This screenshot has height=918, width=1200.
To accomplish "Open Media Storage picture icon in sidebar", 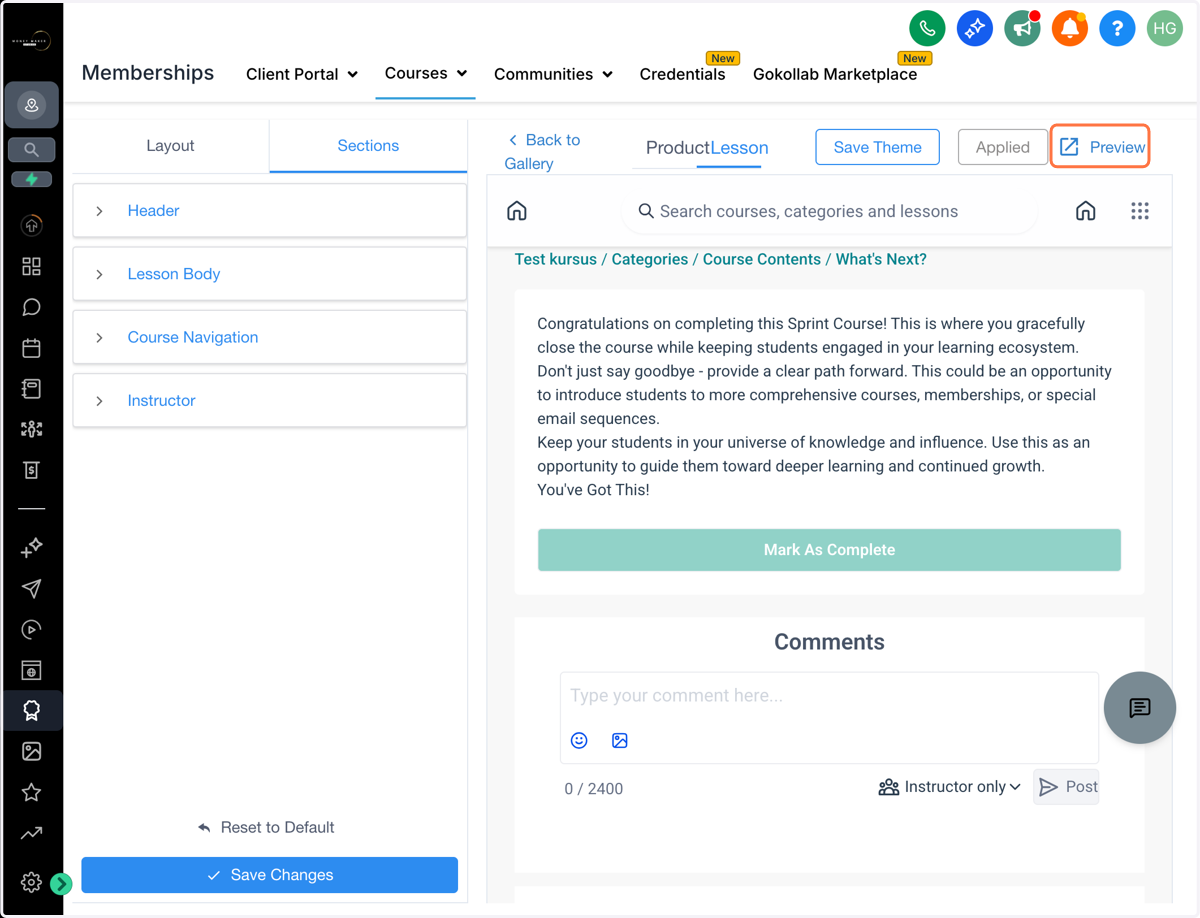I will (31, 751).
